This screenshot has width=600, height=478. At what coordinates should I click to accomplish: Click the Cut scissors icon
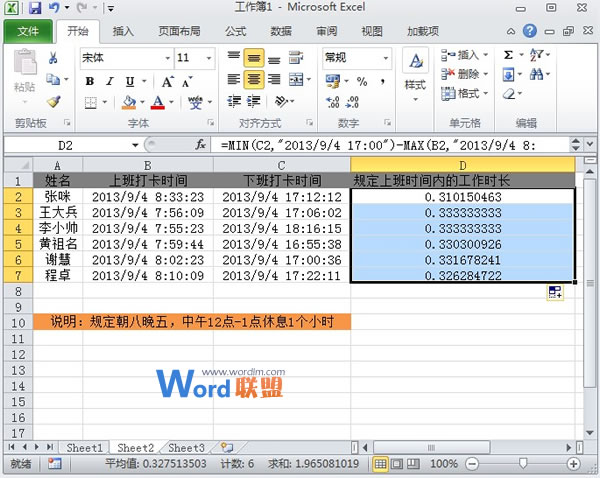tap(54, 58)
